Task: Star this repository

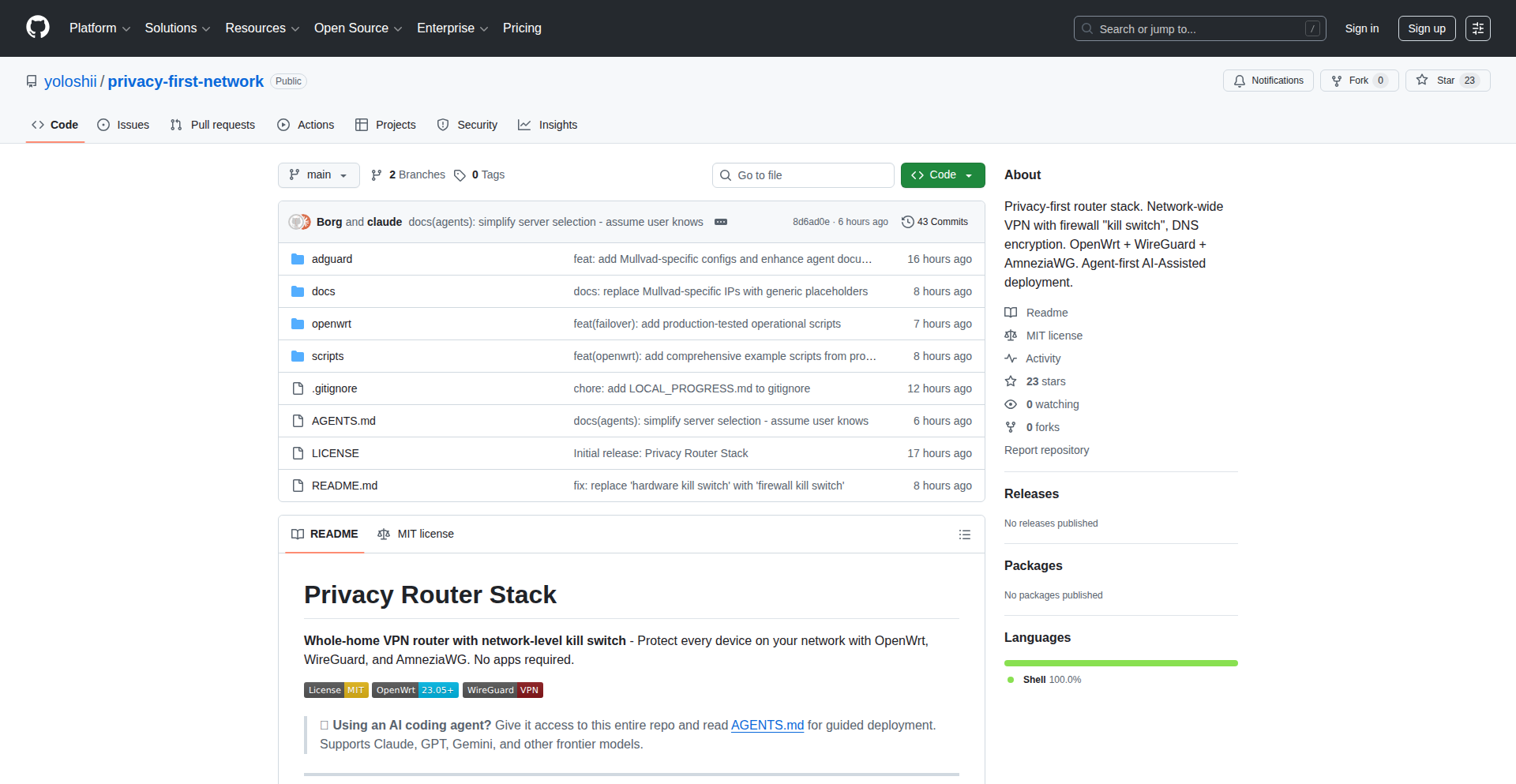Action: click(x=1447, y=81)
